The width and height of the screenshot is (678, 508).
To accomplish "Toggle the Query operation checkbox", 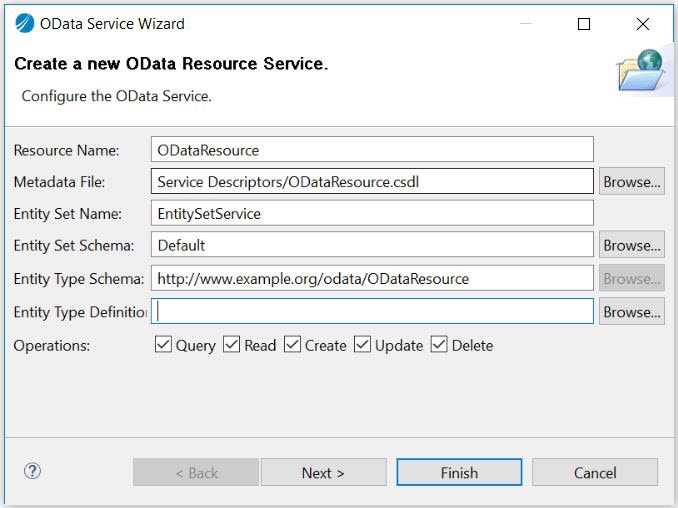I will click(x=164, y=345).
